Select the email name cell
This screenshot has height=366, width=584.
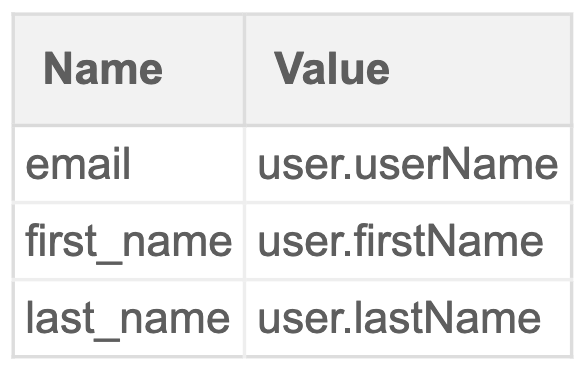129,164
